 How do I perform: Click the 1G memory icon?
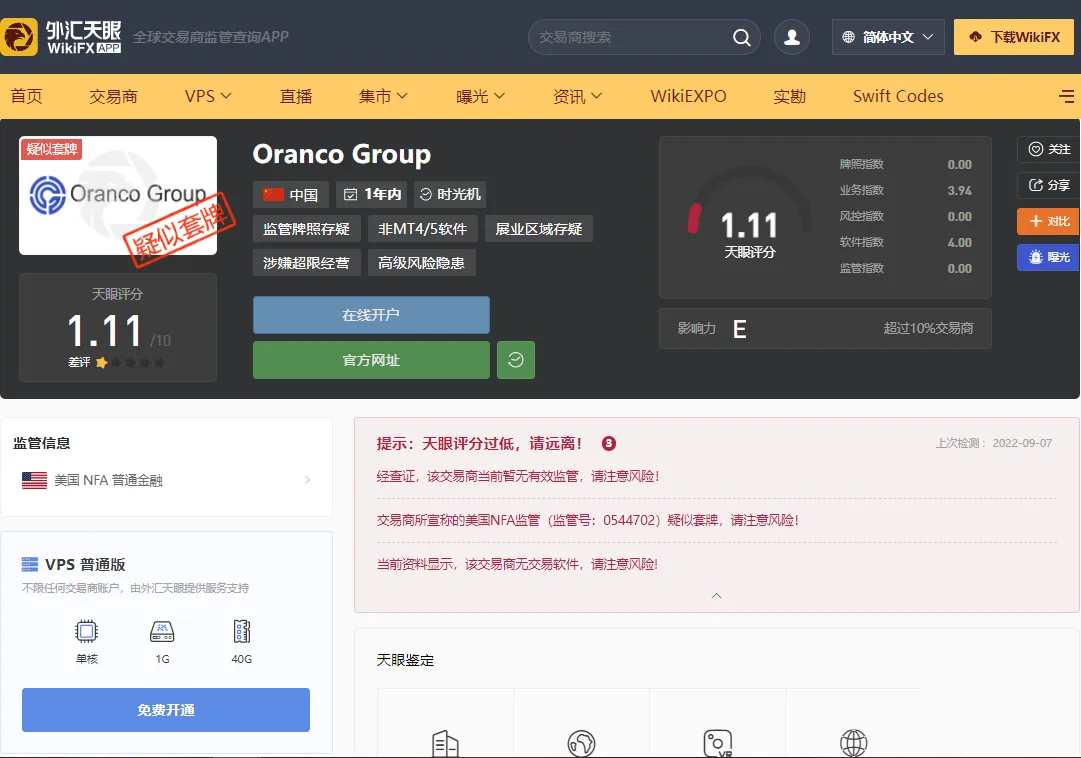click(162, 631)
